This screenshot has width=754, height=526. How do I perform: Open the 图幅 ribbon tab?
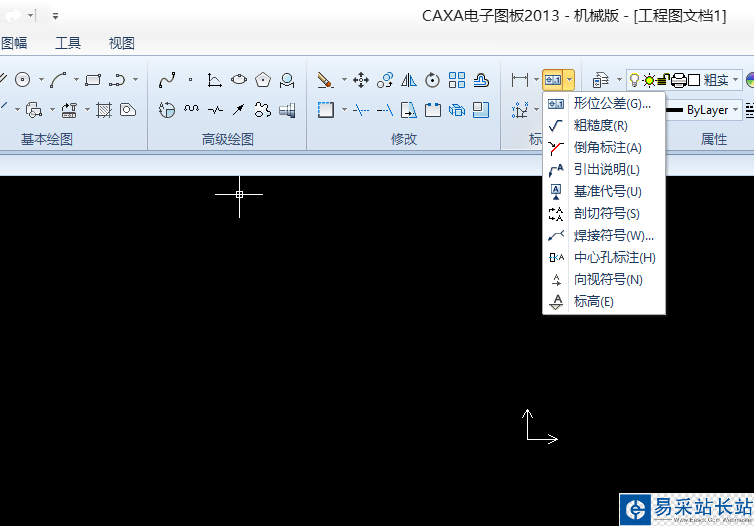click(13, 43)
